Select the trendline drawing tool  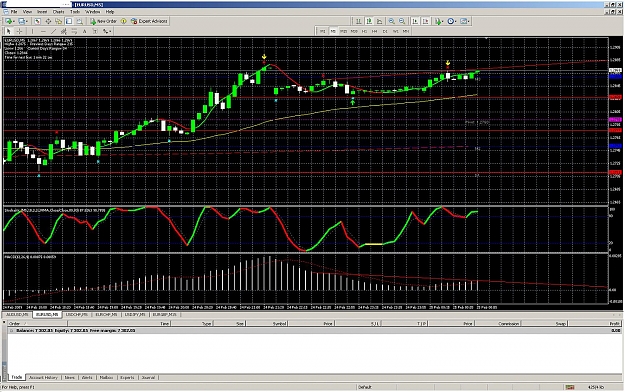coord(53,31)
